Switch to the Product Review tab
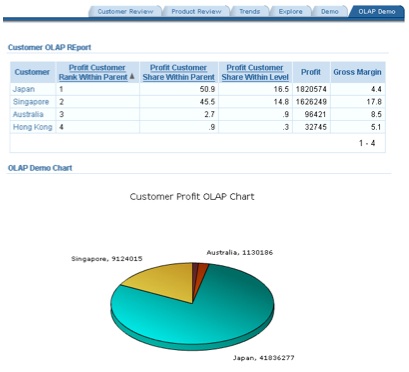The image size is (409, 372). pyautogui.click(x=196, y=11)
